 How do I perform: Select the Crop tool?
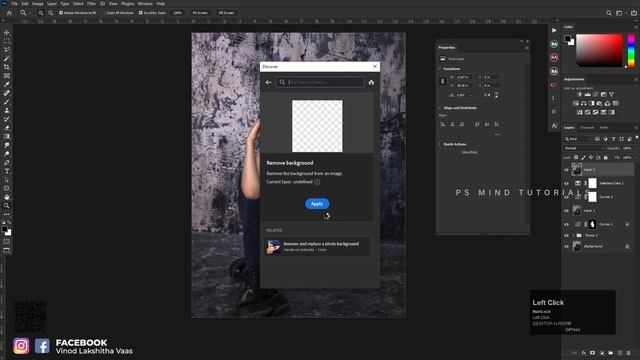click(x=7, y=67)
